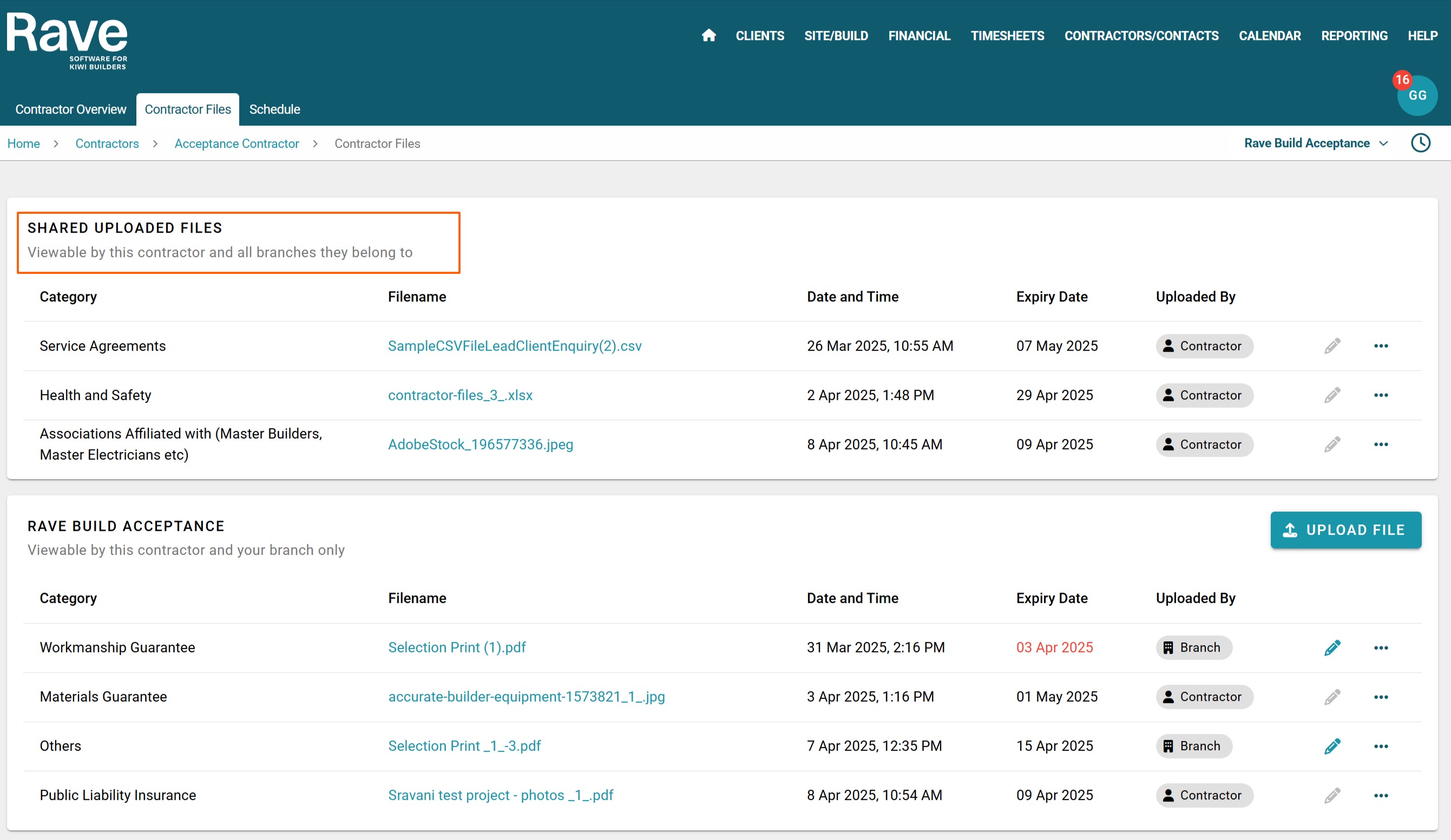Open the contractor-files_3_.xlsx file link
1451x840 pixels.
tap(459, 395)
